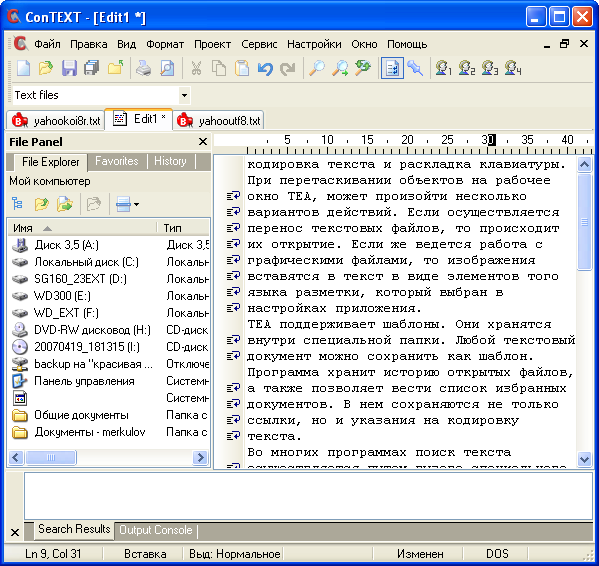This screenshot has width=599, height=566.
Task: Click the Close file toolbar icon
Action: click(x=115, y=68)
